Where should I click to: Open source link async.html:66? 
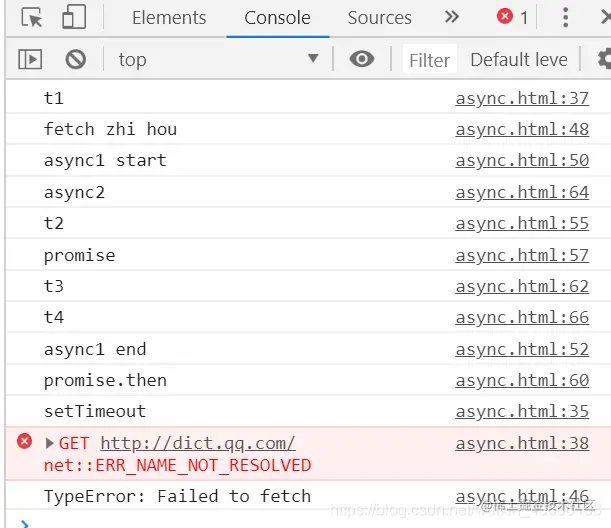coord(522,318)
